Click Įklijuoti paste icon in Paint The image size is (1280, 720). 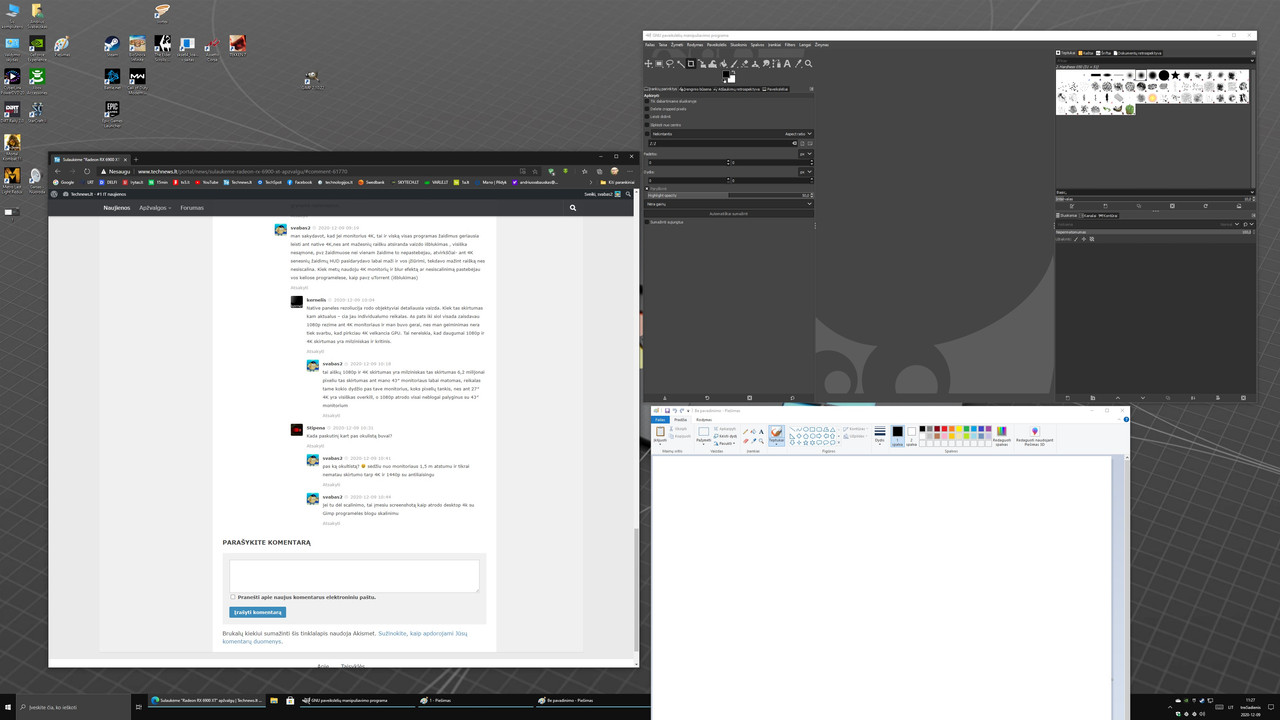(660, 431)
